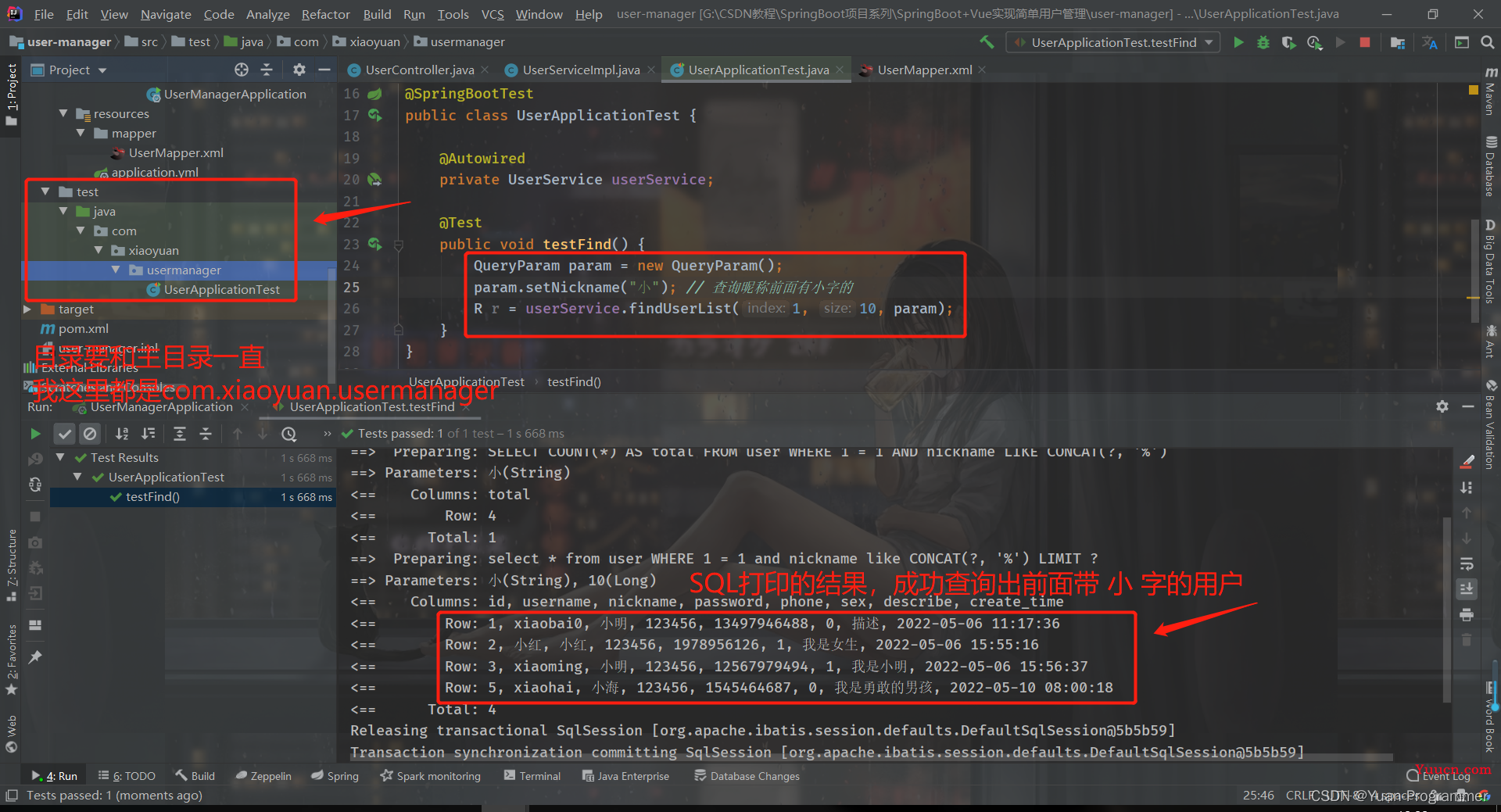
Task: Click the red Stop button in top toolbar
Action: (1365, 42)
